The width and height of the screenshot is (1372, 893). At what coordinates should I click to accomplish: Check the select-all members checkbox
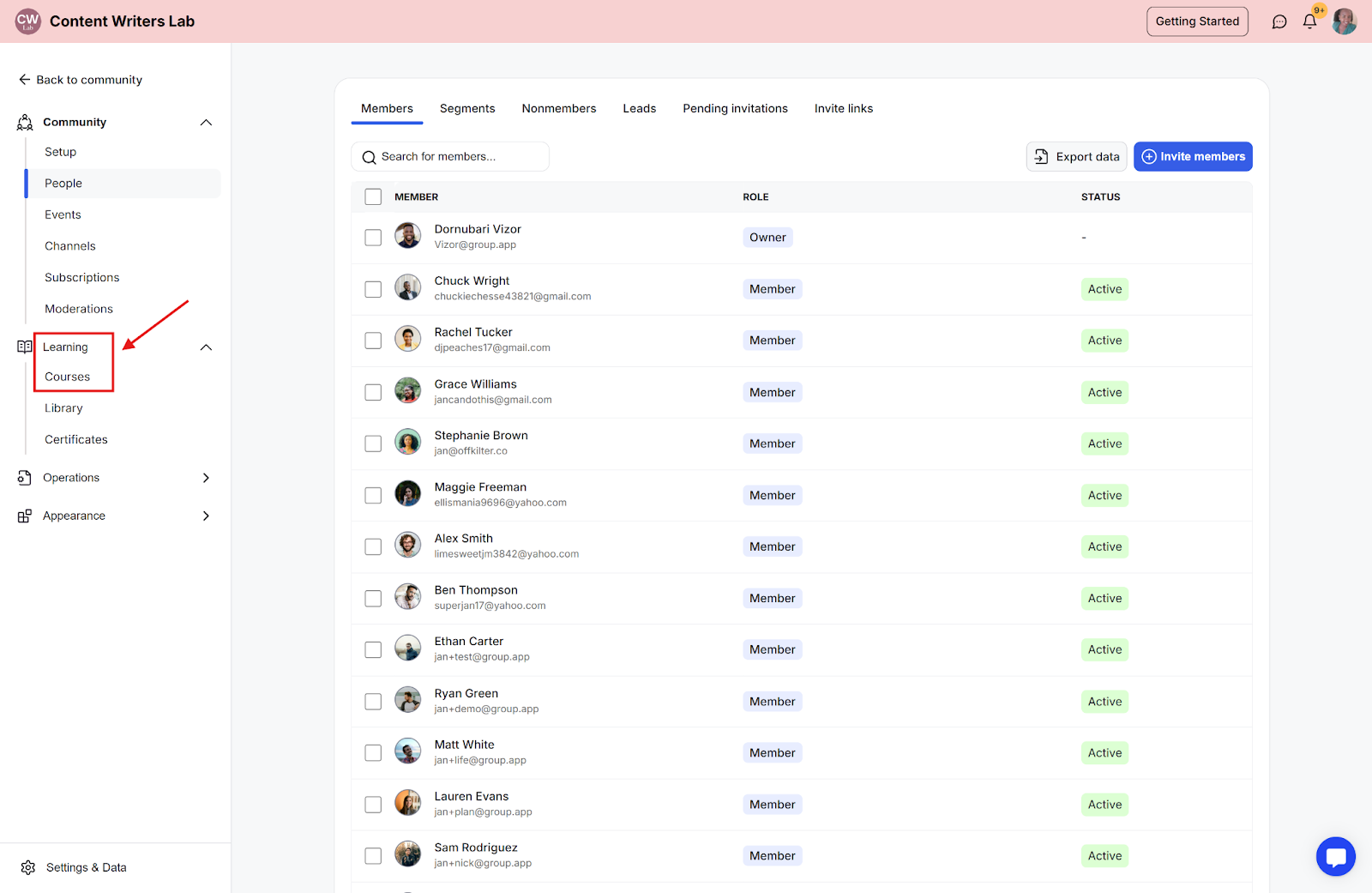(373, 196)
